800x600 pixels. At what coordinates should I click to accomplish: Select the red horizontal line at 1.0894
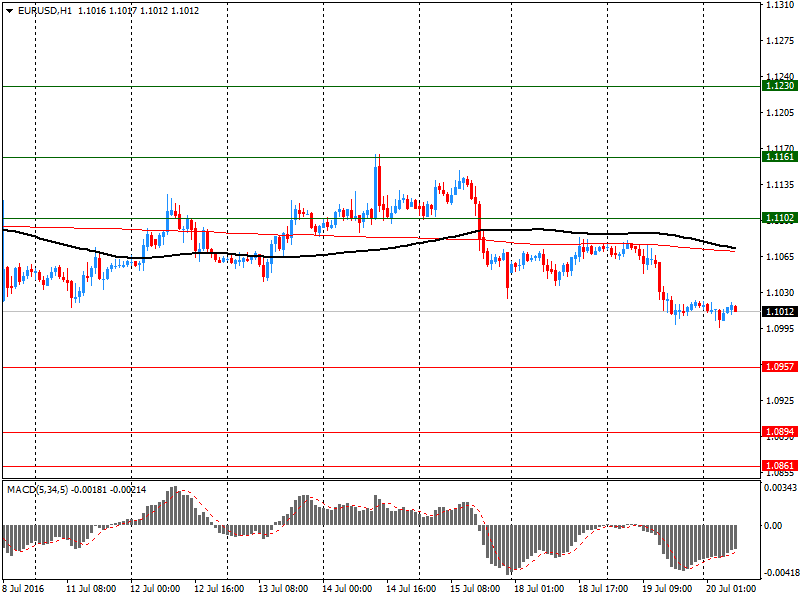click(381, 432)
